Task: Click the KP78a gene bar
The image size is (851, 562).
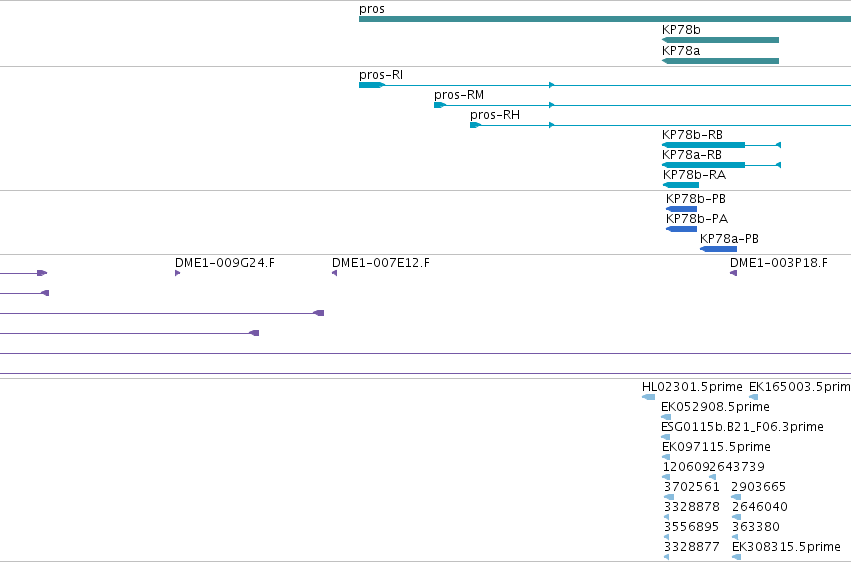Action: point(720,61)
